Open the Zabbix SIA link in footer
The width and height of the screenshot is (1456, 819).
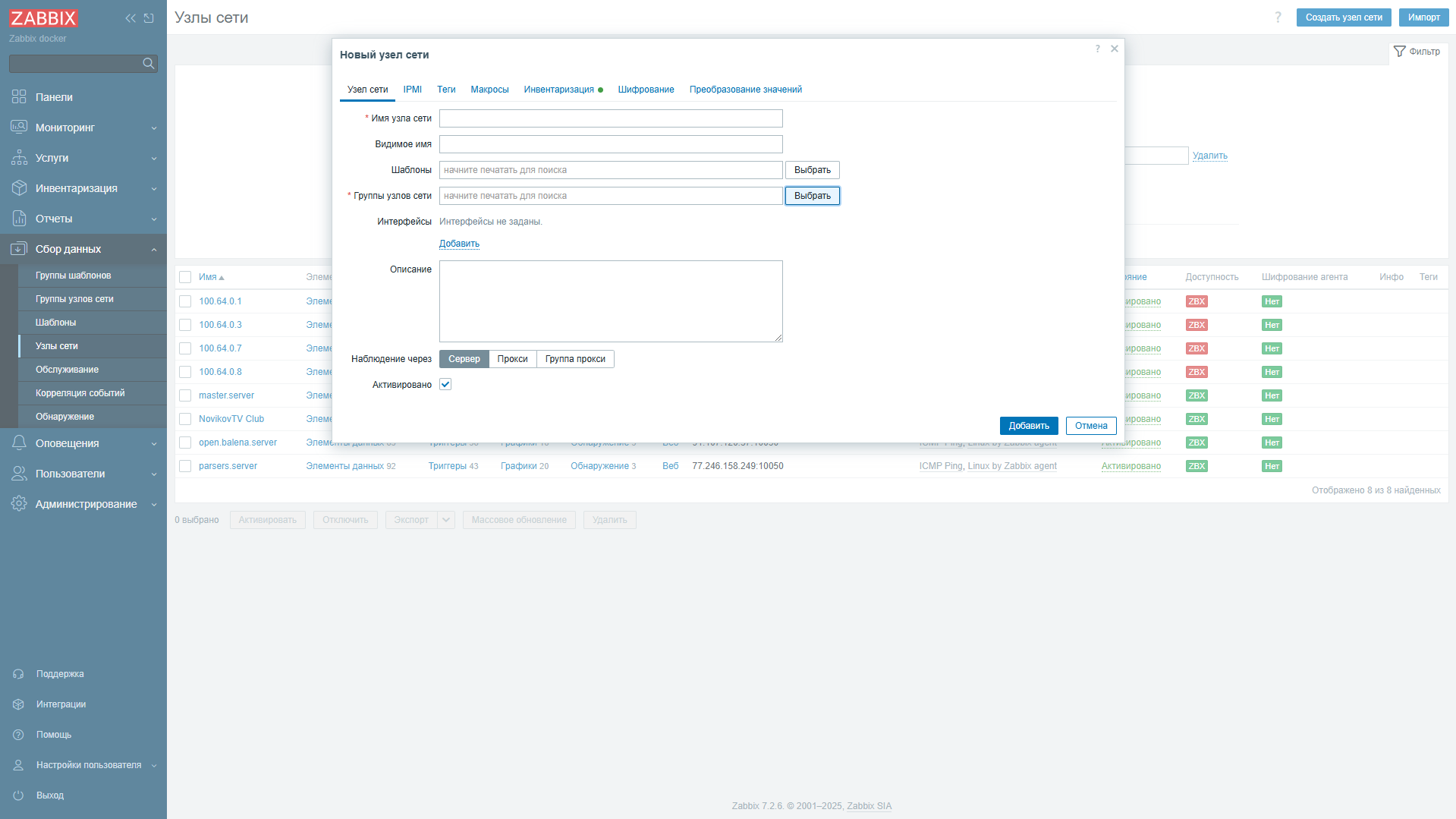(x=869, y=806)
